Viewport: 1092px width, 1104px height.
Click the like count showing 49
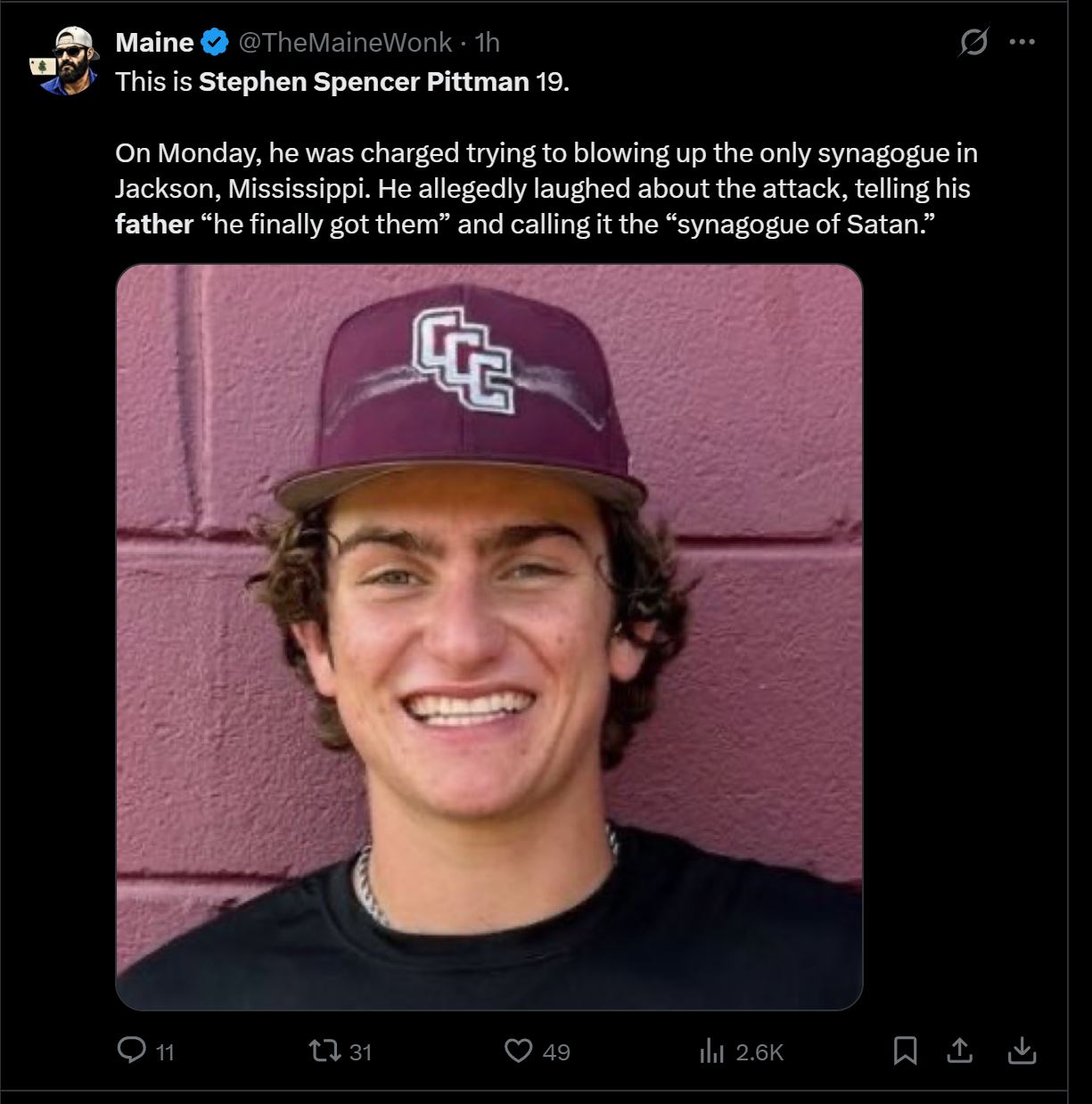point(556,1052)
